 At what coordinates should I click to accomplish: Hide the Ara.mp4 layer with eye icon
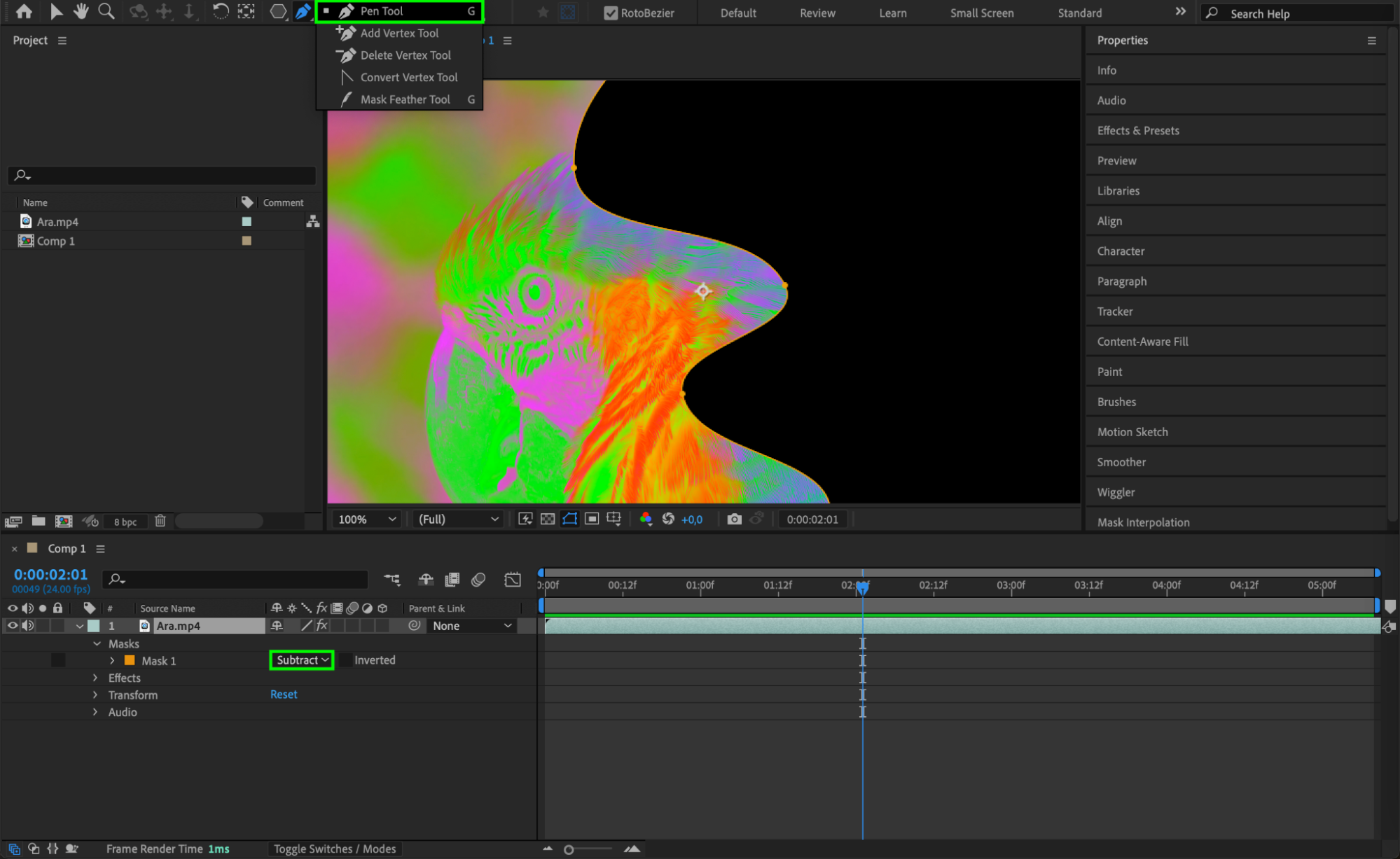[x=12, y=626]
